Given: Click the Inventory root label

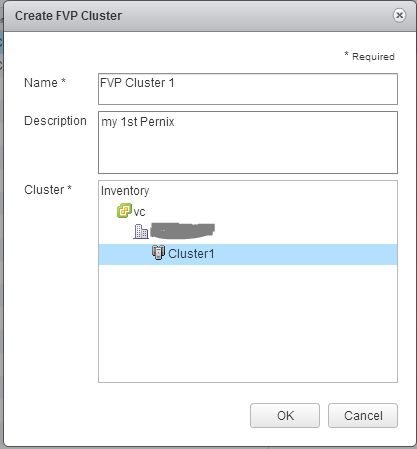Looking at the screenshot, I should pyautogui.click(x=125, y=191).
